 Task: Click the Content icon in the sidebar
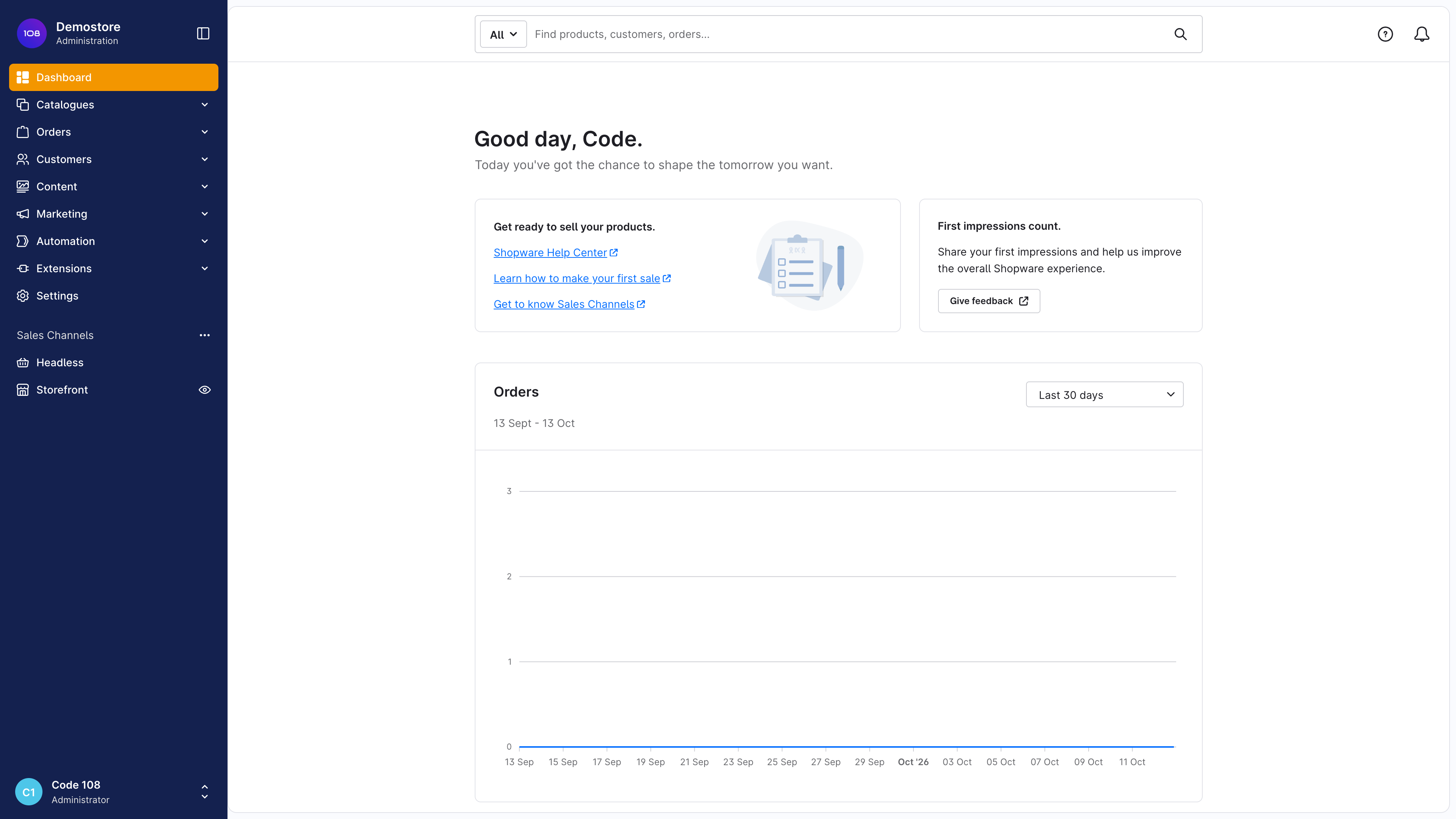pos(23,187)
